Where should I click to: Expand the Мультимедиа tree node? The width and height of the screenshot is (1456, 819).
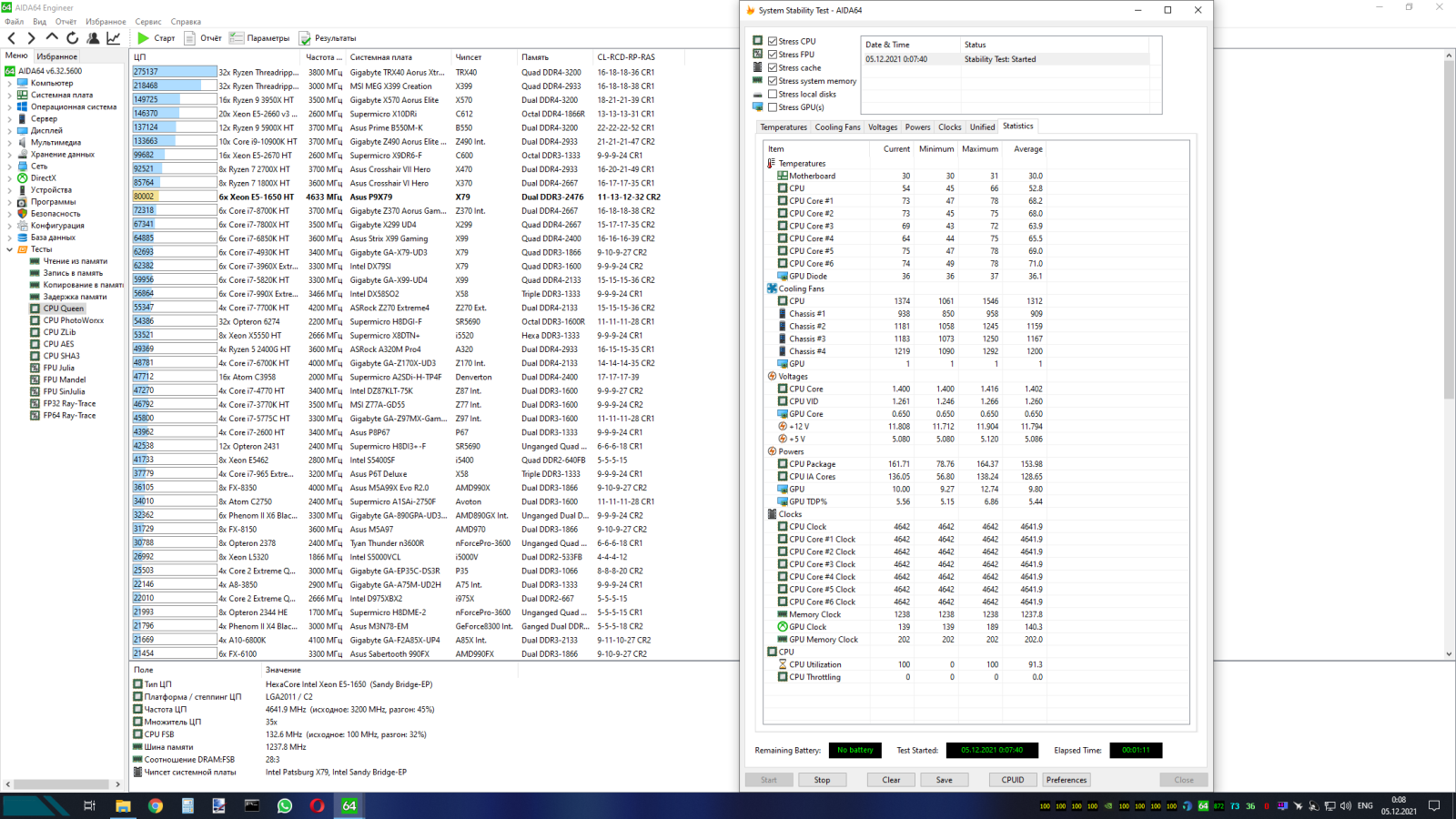10,142
